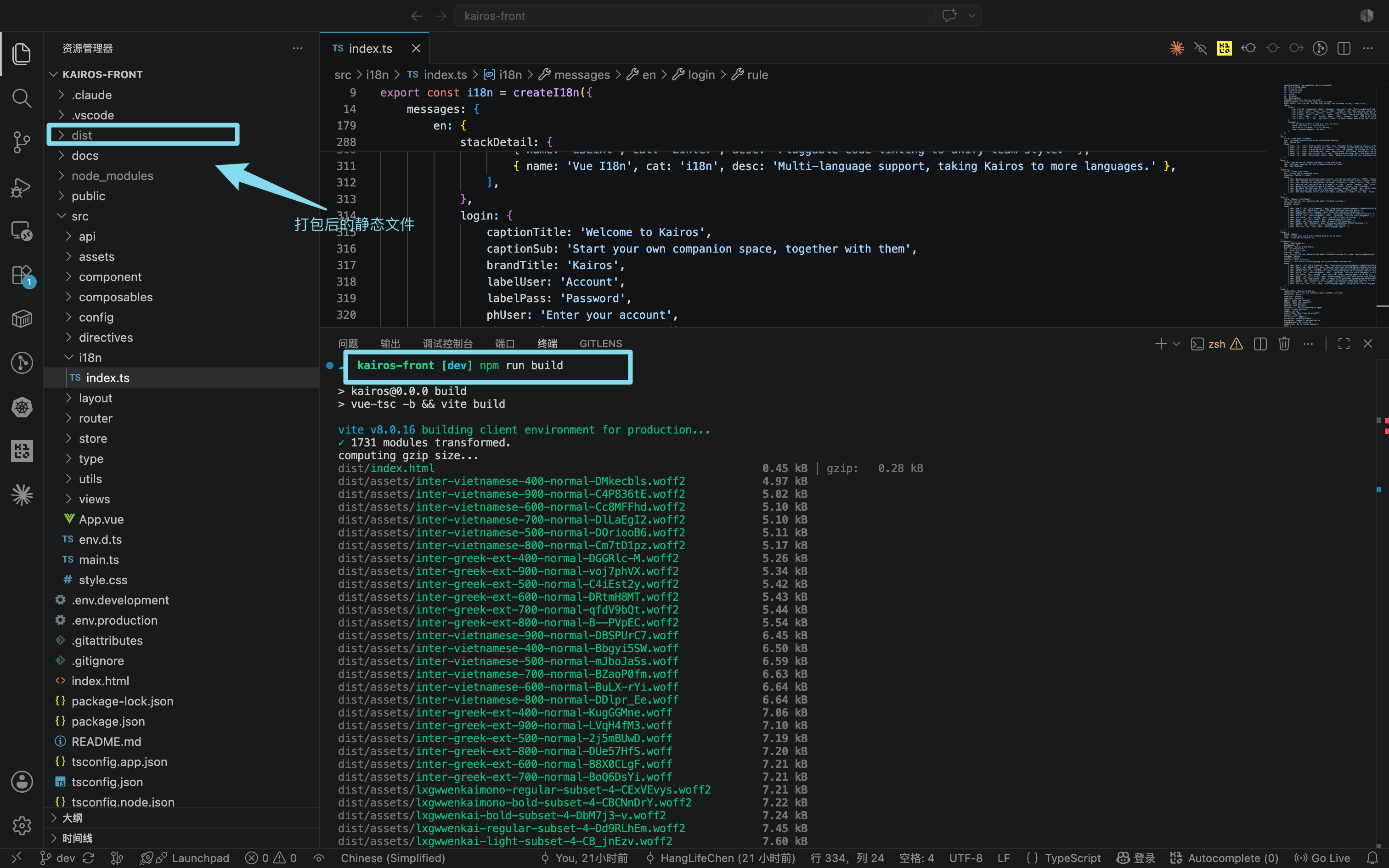Toggle split editor right

(x=1344, y=48)
